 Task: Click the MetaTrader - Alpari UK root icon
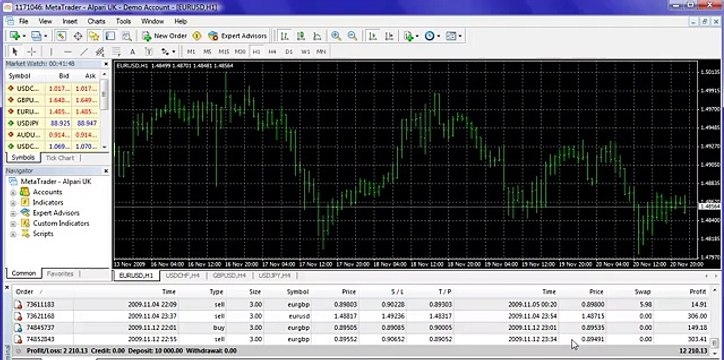[13, 181]
